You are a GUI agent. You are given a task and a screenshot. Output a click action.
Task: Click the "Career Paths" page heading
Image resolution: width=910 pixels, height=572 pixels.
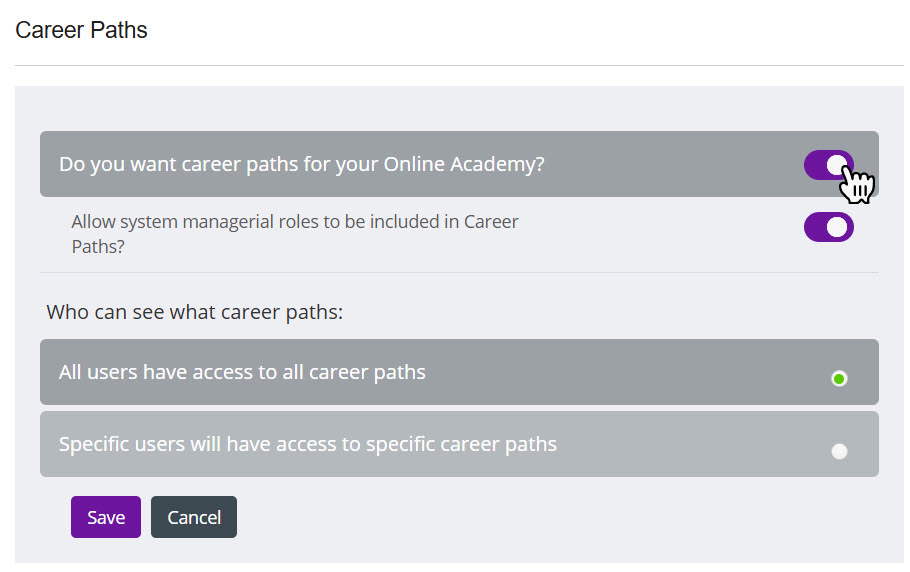tap(82, 31)
